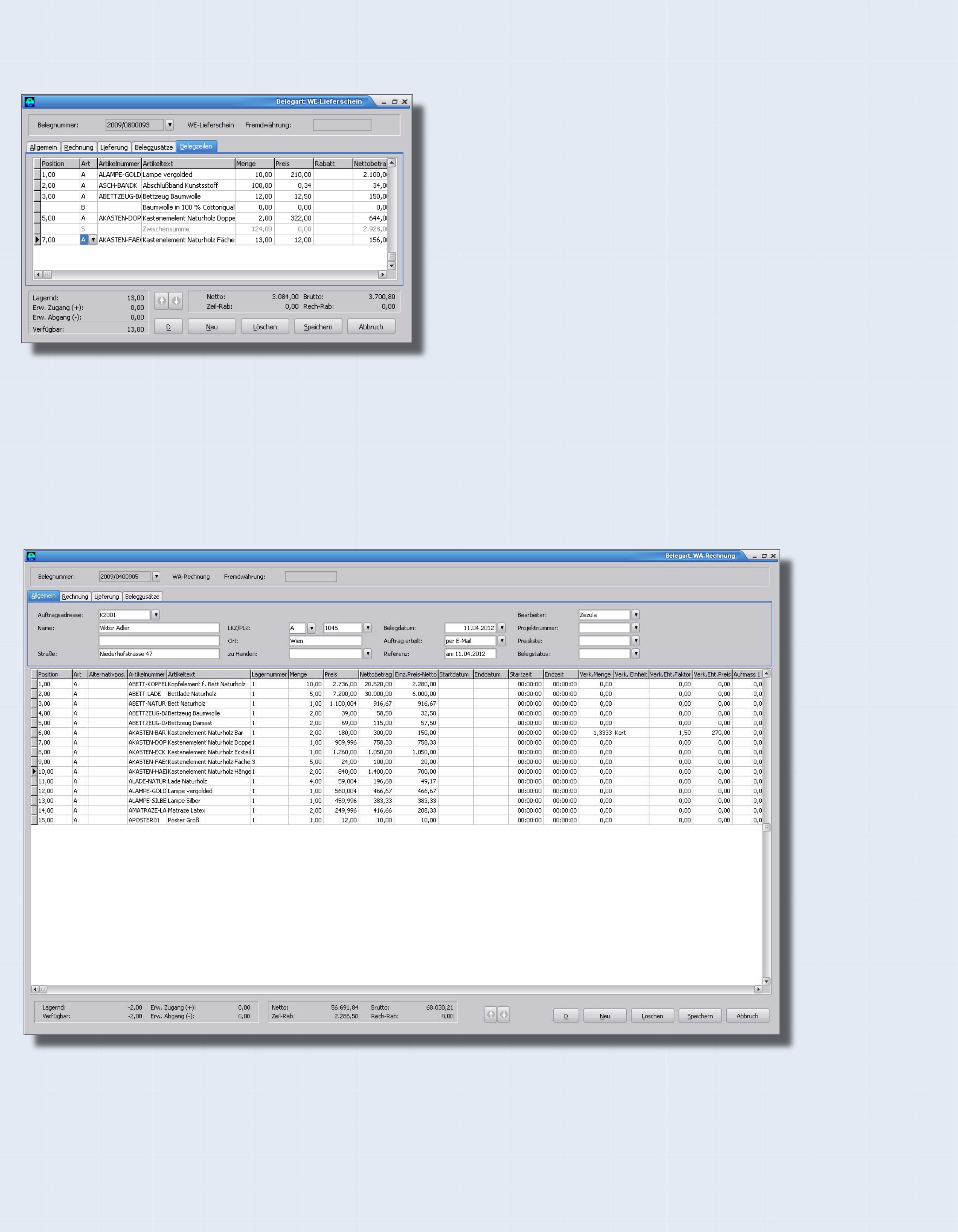Maximize the WA-Rechnung window
958x1232 pixels.
[764, 556]
